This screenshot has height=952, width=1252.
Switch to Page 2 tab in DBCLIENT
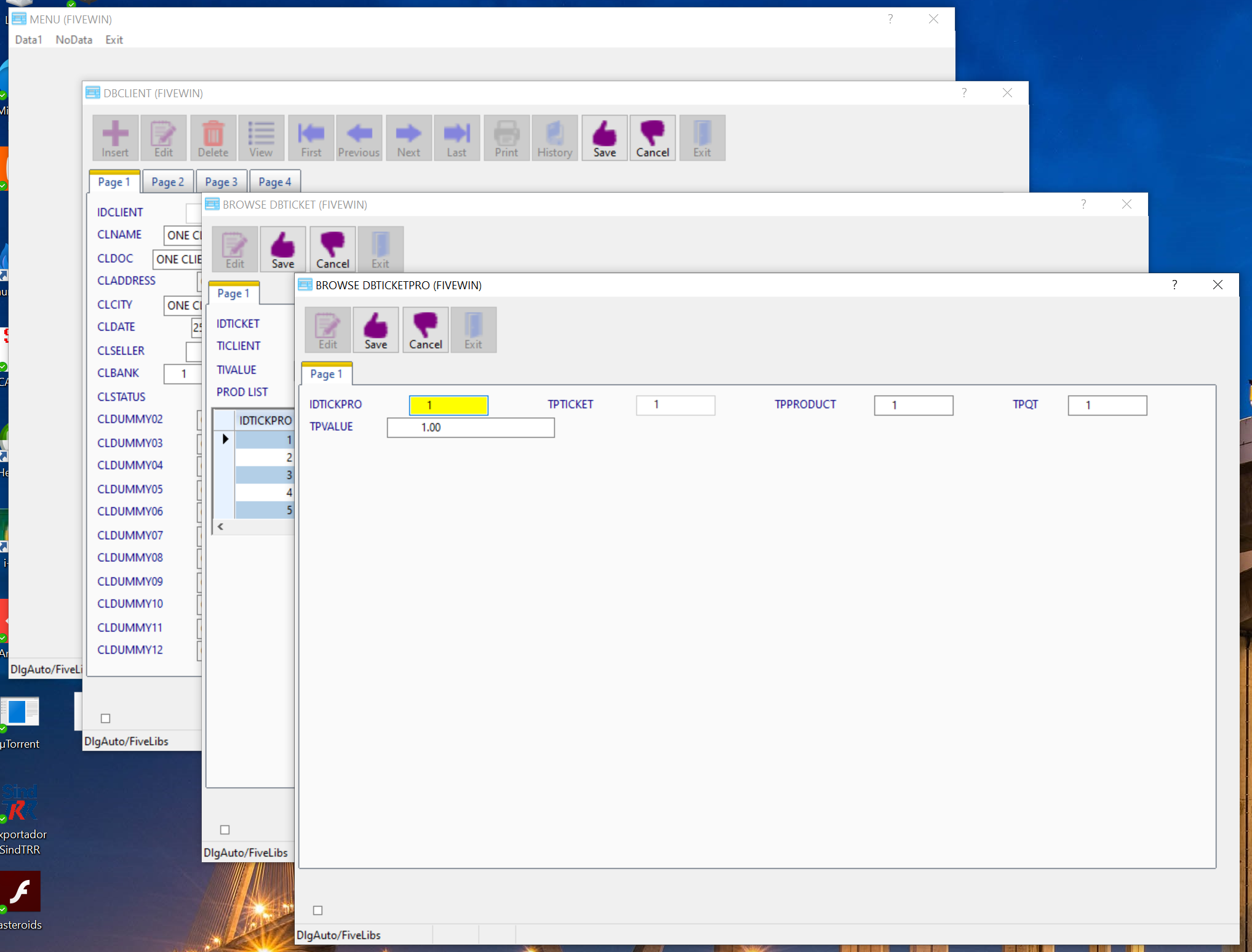coord(167,182)
